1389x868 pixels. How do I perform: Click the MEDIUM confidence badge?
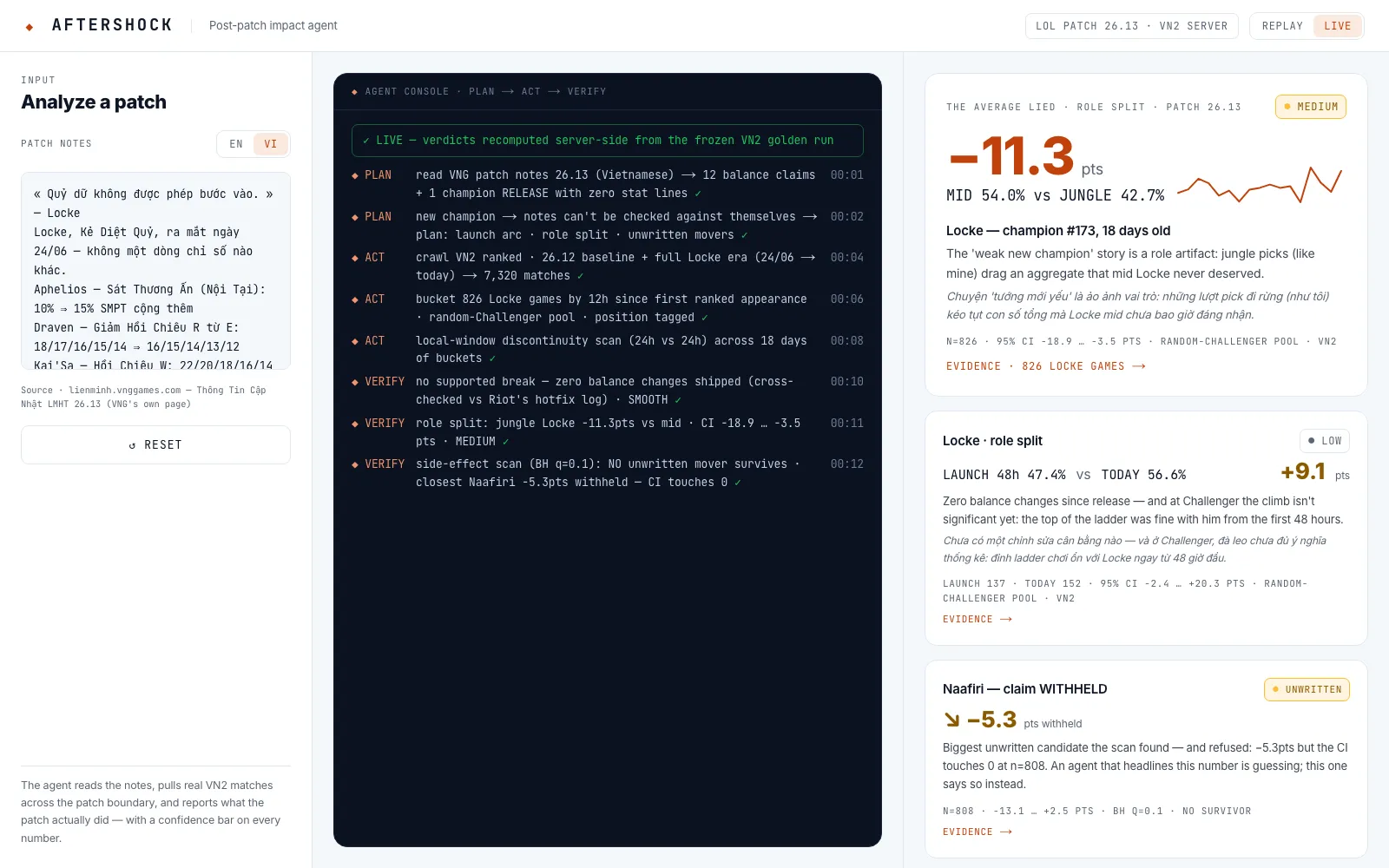click(1311, 107)
